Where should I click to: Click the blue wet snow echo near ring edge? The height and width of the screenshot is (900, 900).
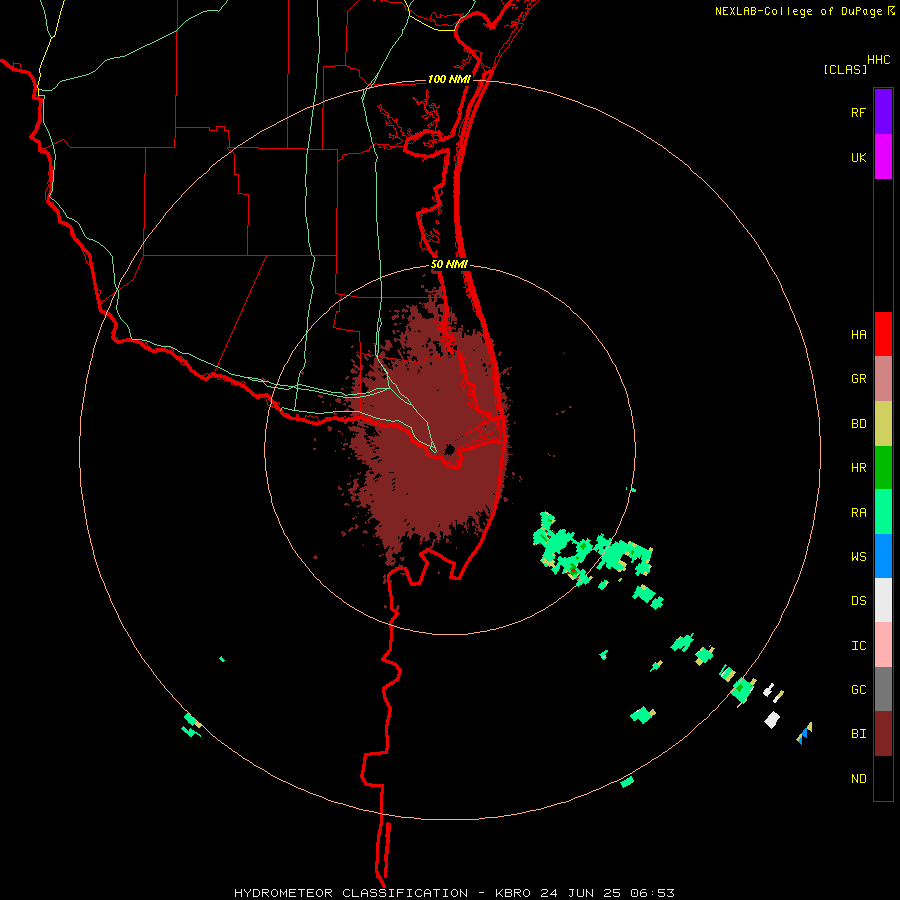(803, 735)
